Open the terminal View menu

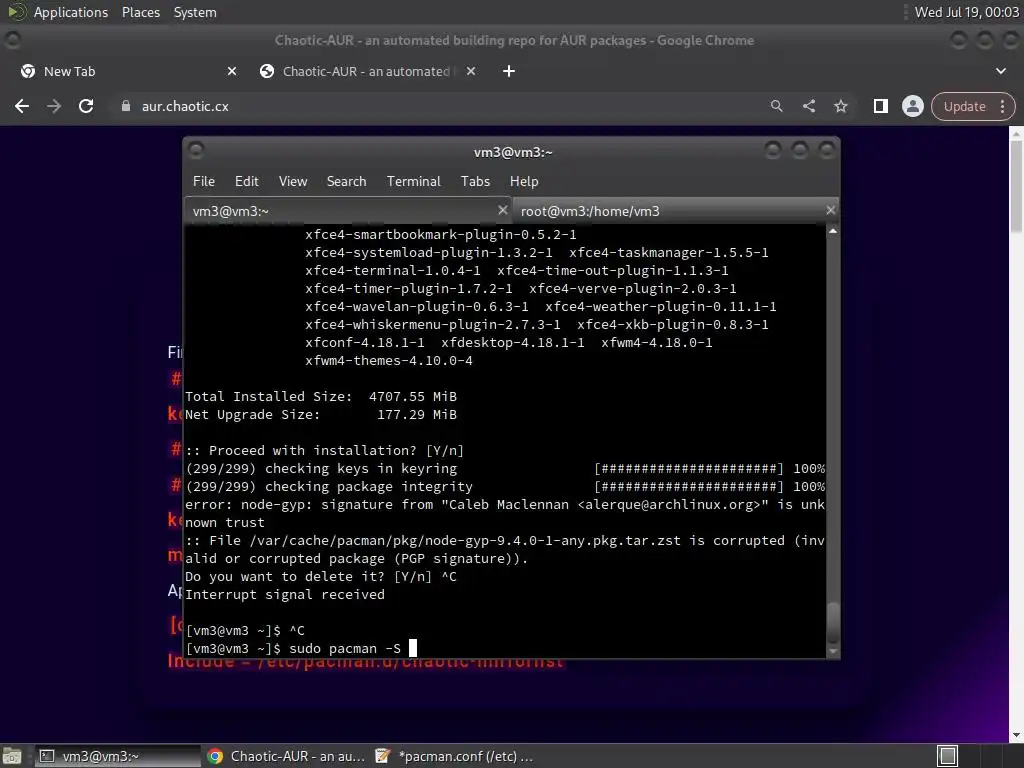pos(293,182)
